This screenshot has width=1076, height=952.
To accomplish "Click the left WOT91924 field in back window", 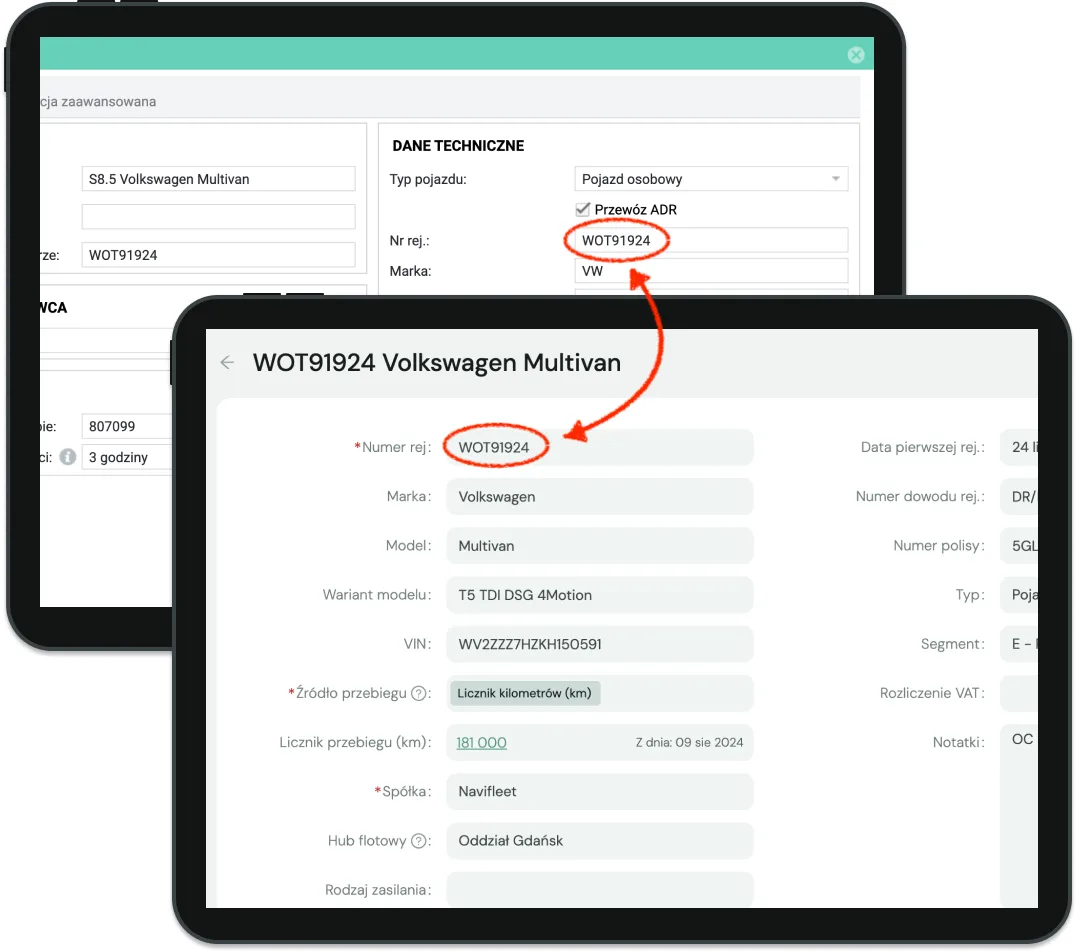I will tap(218, 255).
